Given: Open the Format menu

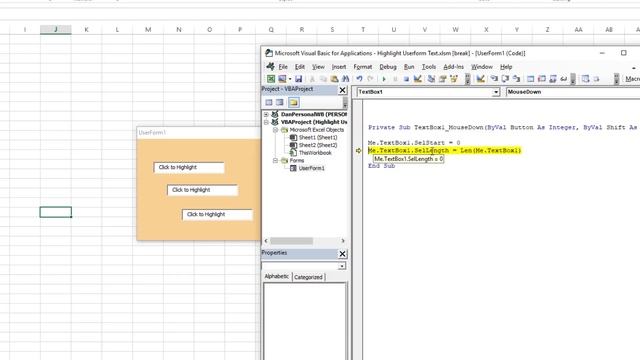Looking at the screenshot, I should click(362, 67).
